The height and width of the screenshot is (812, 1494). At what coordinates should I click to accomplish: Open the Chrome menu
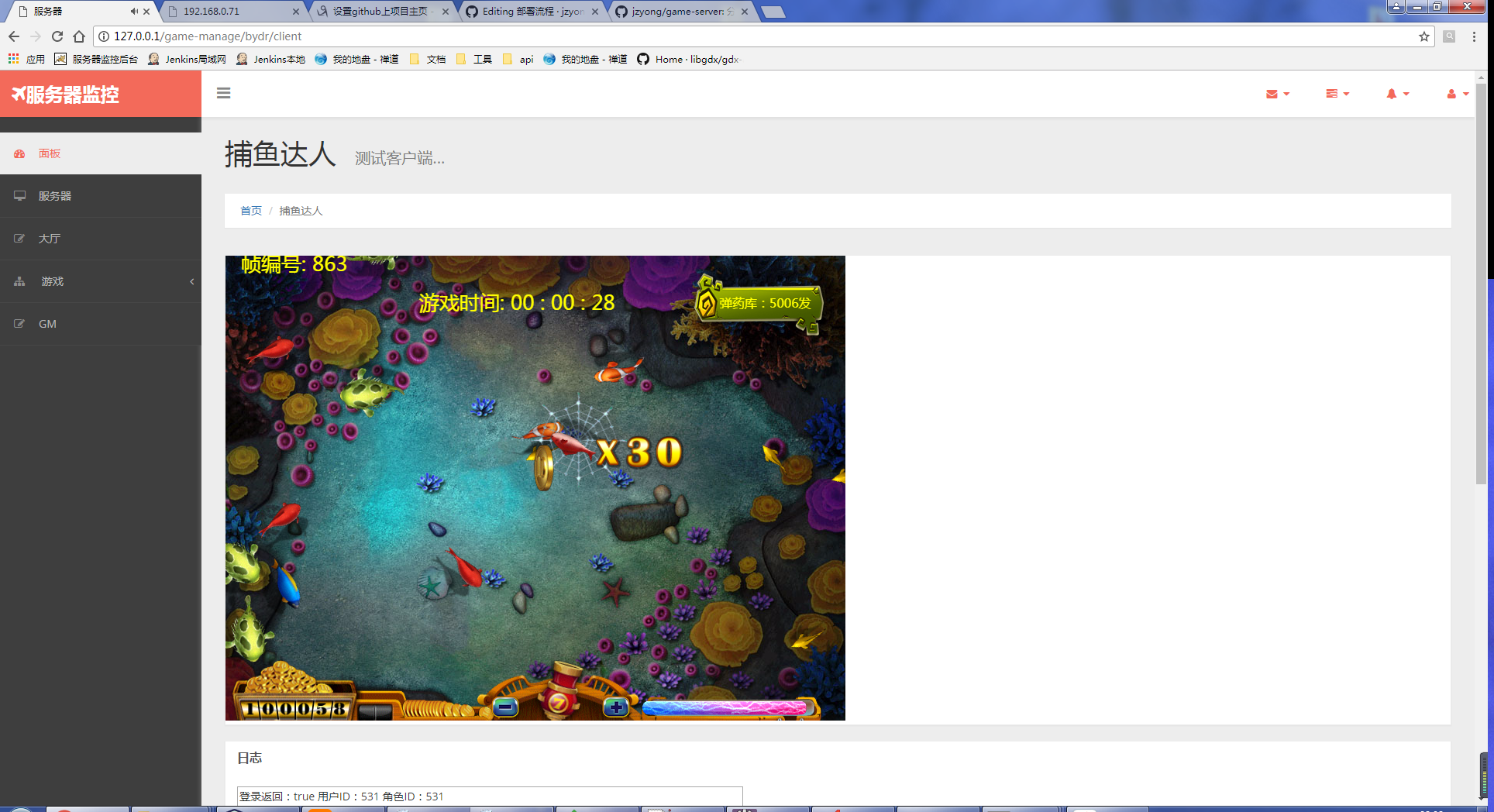(x=1474, y=36)
